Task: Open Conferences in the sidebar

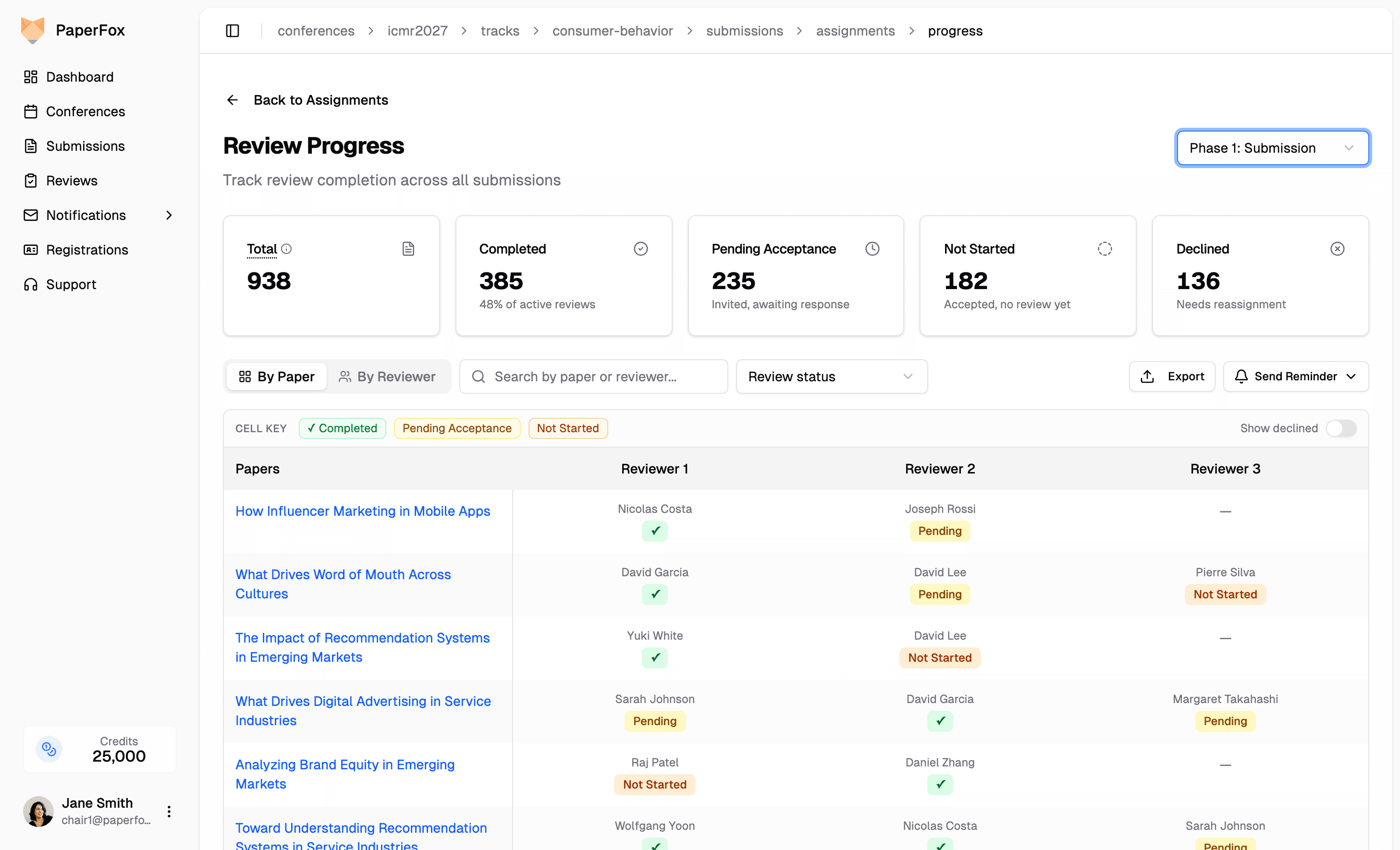Action: click(x=86, y=111)
